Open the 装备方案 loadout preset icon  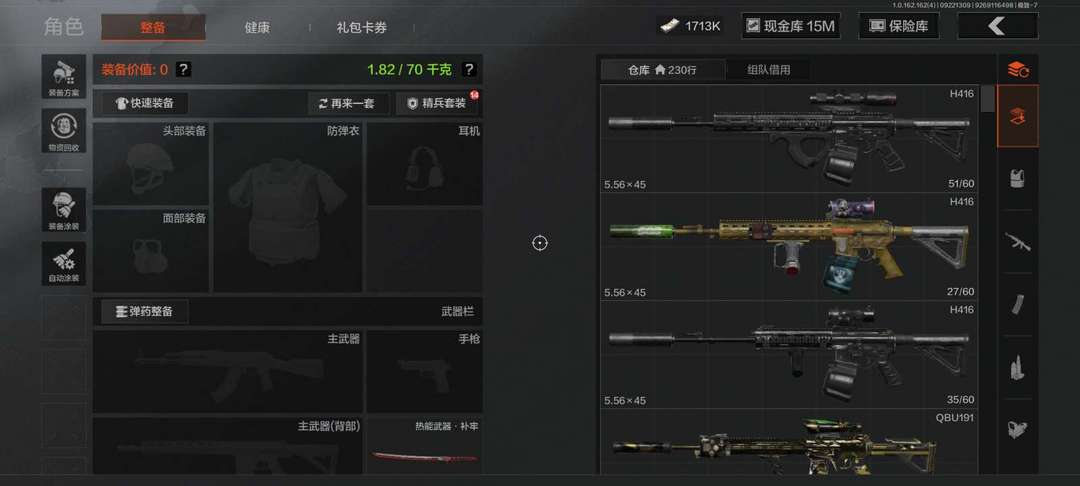[63, 76]
